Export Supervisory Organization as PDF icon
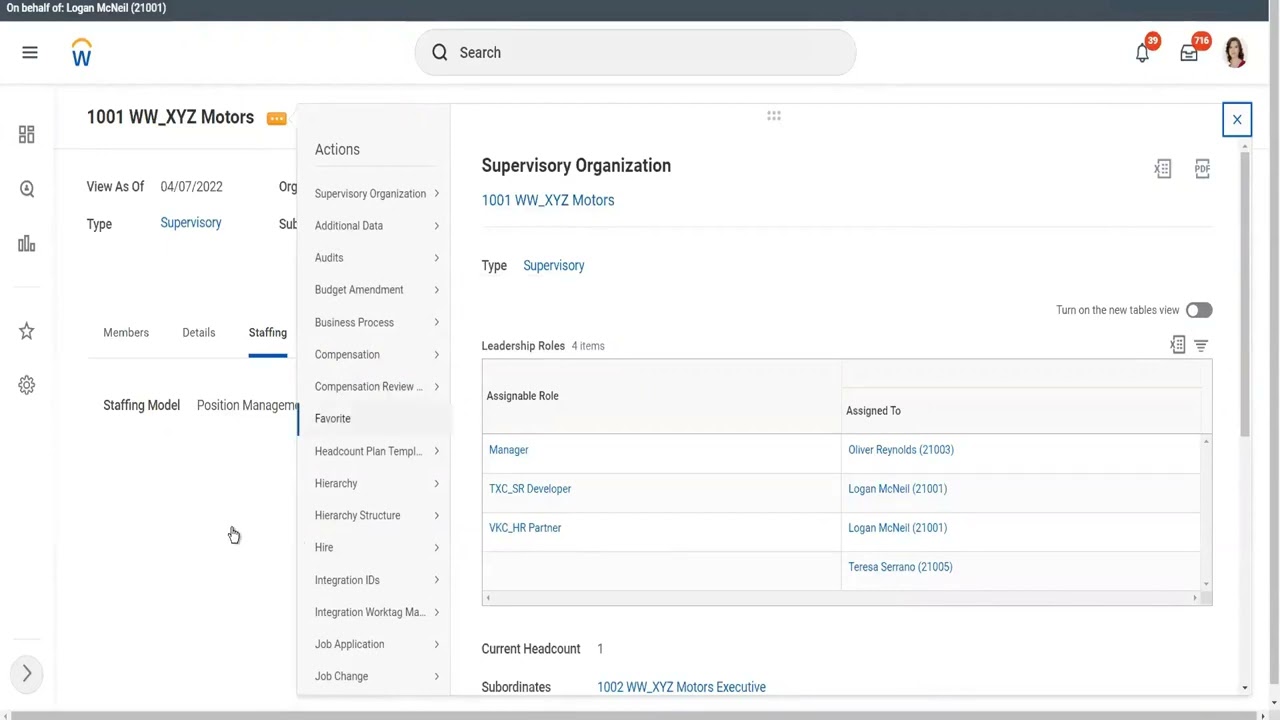The height and width of the screenshot is (720, 1280). (1202, 169)
